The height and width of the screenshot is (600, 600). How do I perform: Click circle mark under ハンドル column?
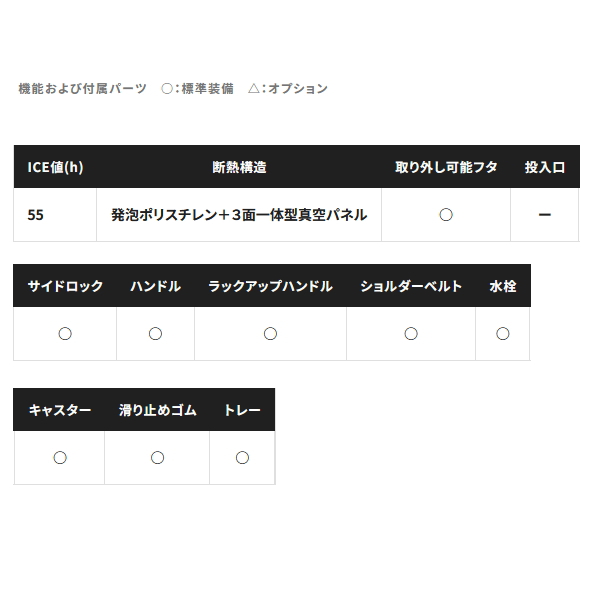coord(155,334)
